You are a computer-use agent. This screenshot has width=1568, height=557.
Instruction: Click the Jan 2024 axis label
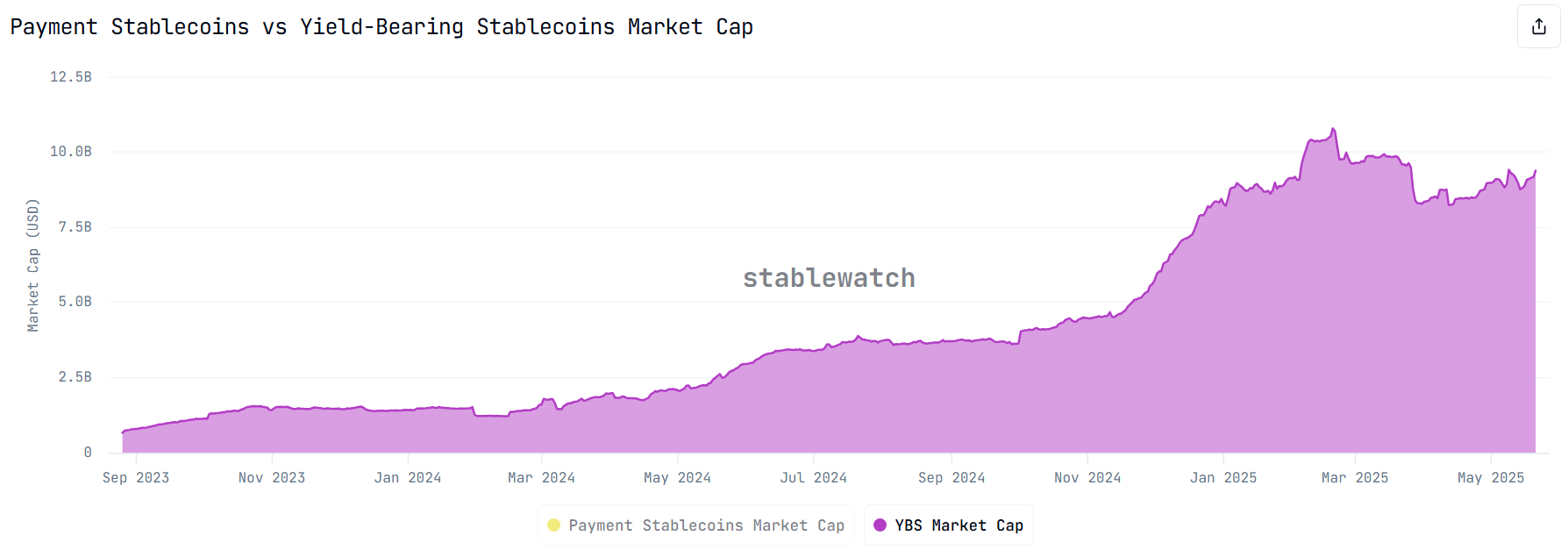408,477
